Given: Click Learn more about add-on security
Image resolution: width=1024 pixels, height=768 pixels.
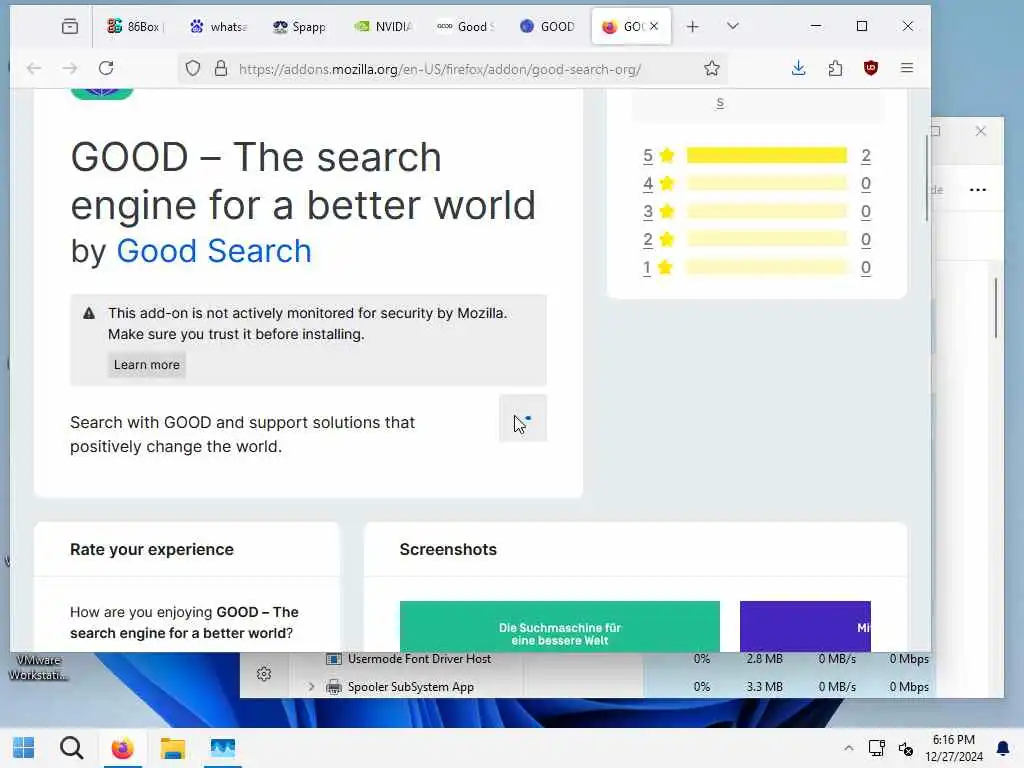Looking at the screenshot, I should pyautogui.click(x=146, y=364).
